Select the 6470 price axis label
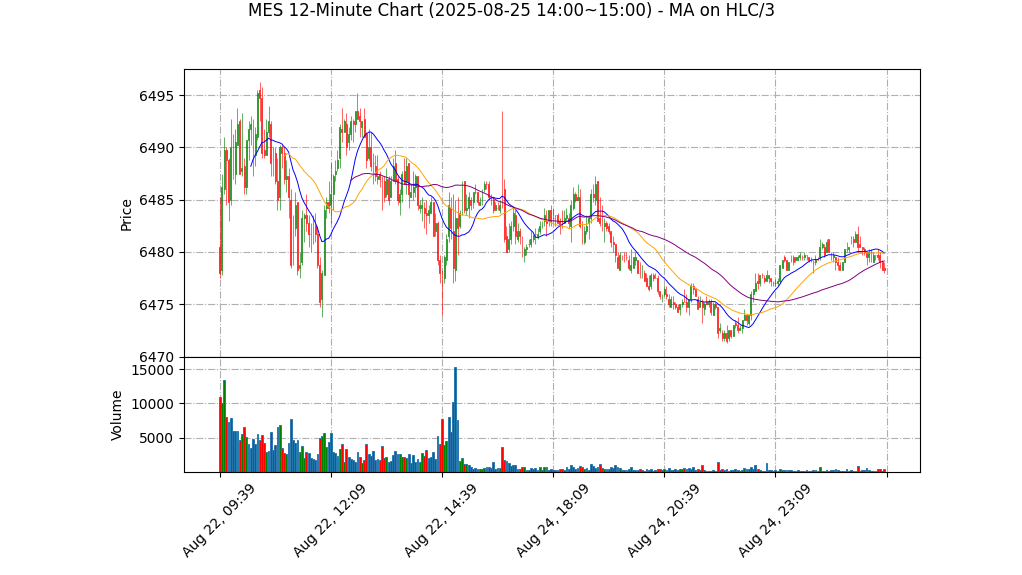The width and height of the screenshot is (1022, 575). click(157, 357)
